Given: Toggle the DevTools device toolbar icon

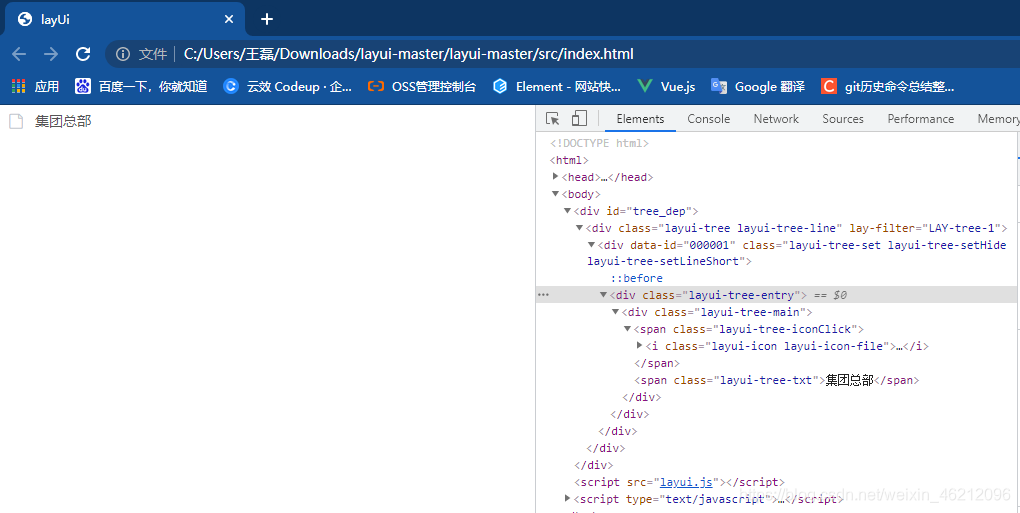Looking at the screenshot, I should pyautogui.click(x=579, y=118).
